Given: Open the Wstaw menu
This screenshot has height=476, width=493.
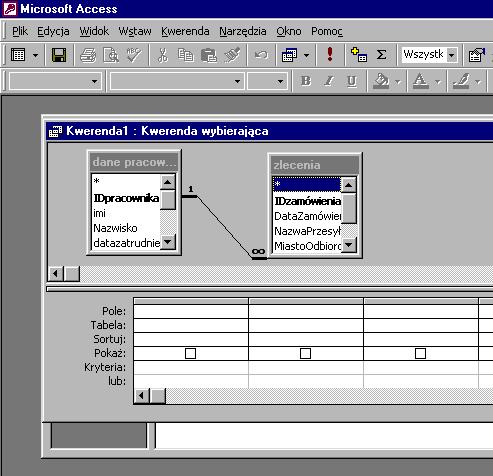Looking at the screenshot, I should (x=135, y=31).
